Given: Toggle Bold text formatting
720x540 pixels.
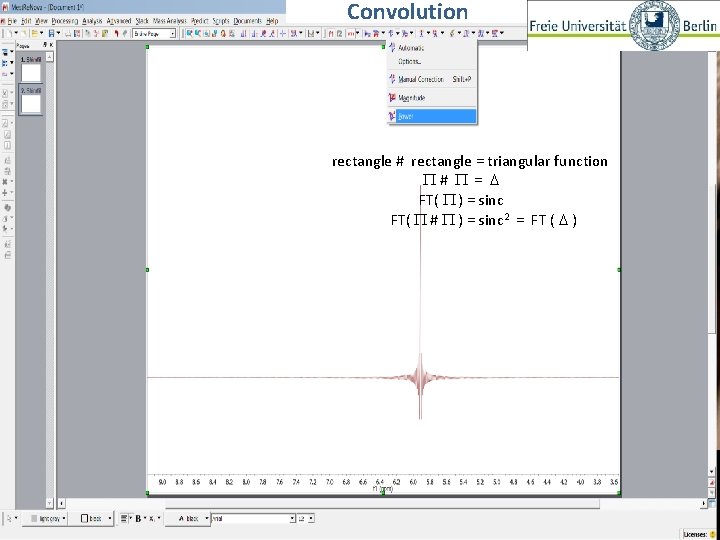Looking at the screenshot, I should click(138, 518).
